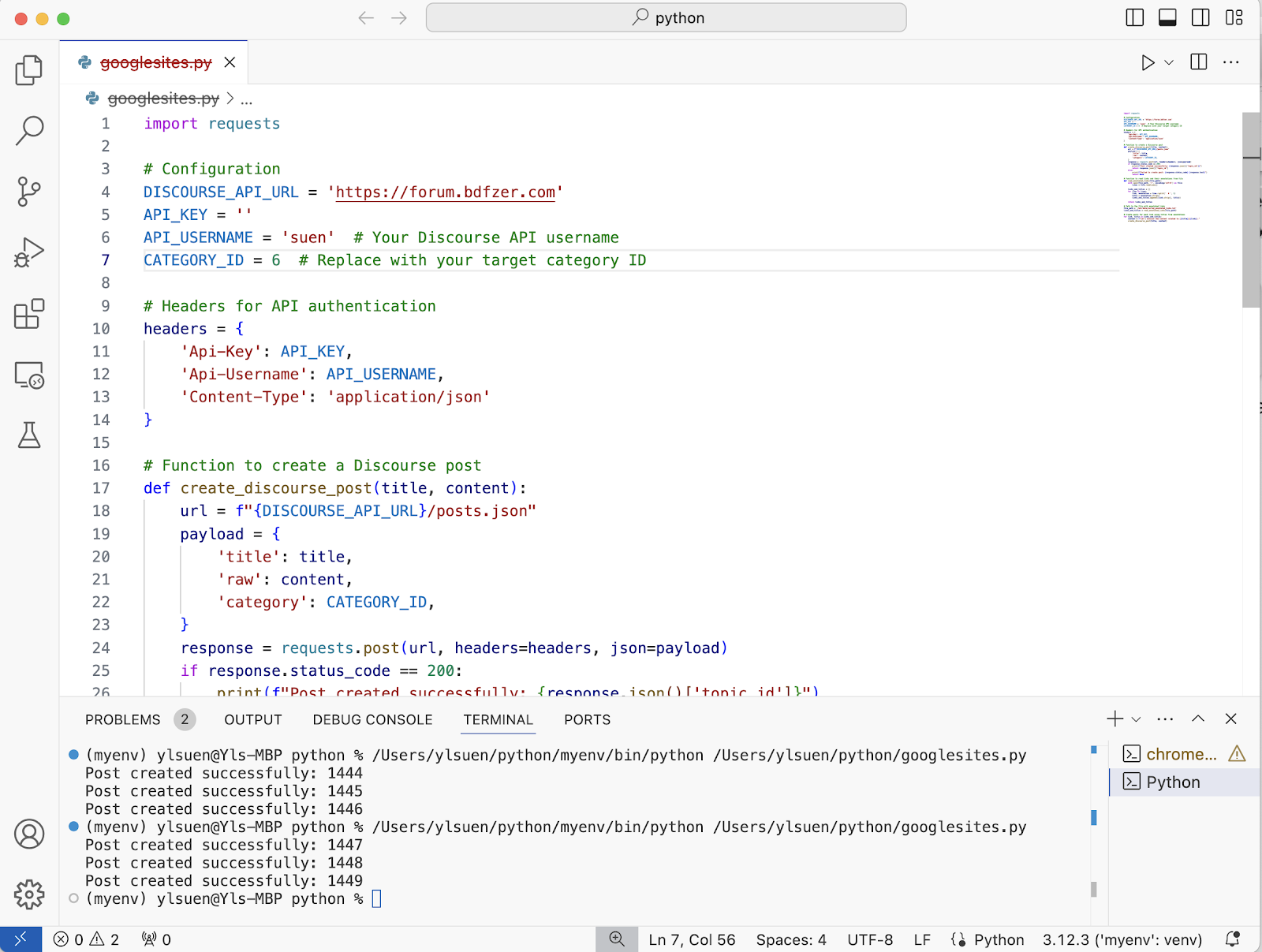Click the Spaces: 4 indentation setting
Viewport: 1262px width, 952px height.
[790, 939]
